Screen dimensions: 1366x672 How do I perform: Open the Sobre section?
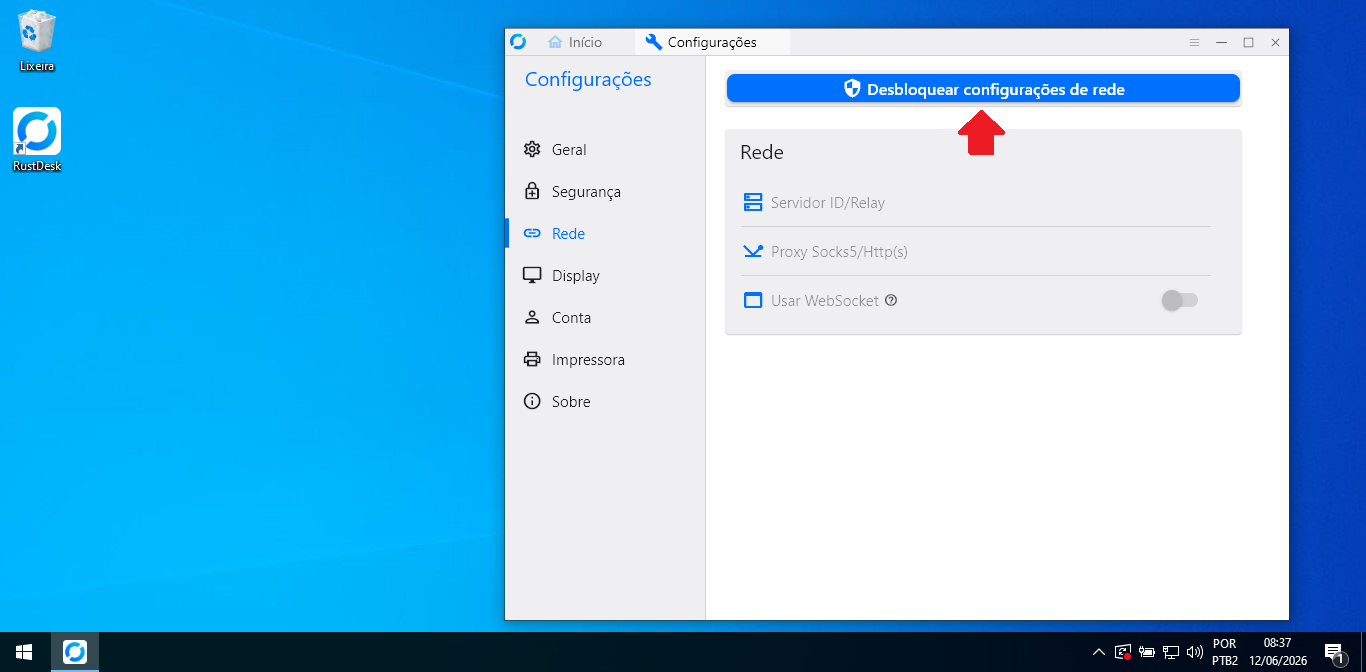(x=605, y=402)
